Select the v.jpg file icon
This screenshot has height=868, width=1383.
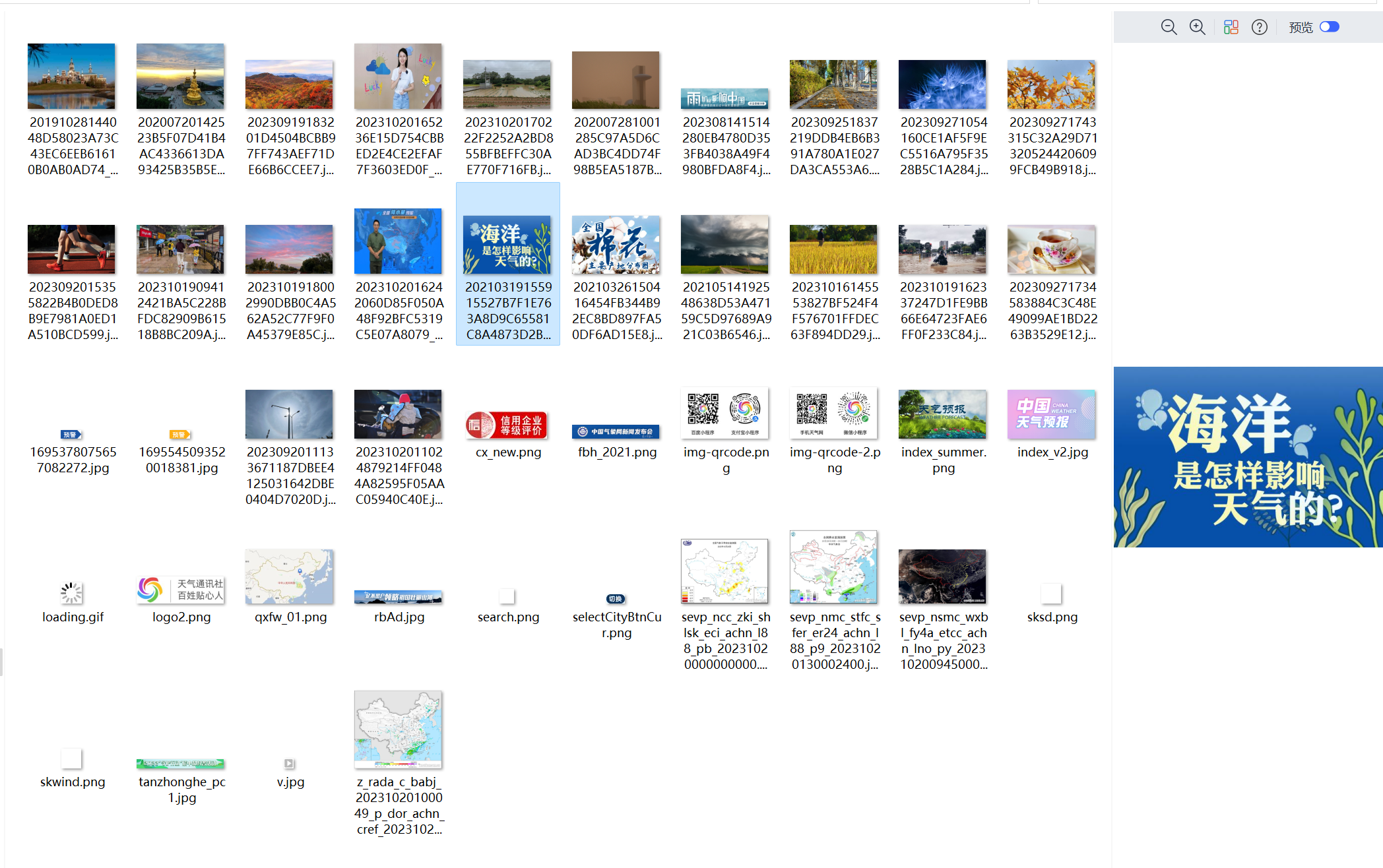[x=289, y=763]
